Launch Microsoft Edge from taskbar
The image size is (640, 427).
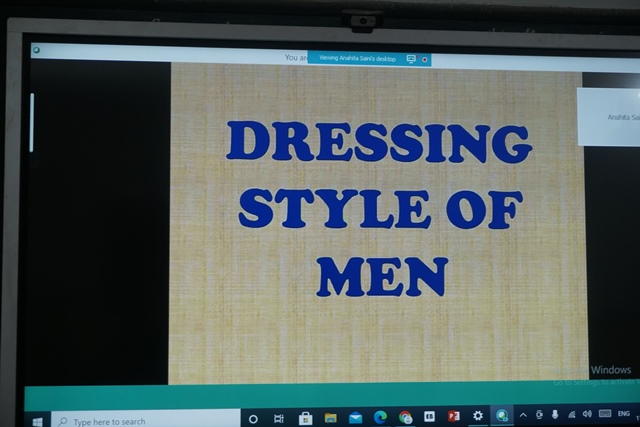380,417
